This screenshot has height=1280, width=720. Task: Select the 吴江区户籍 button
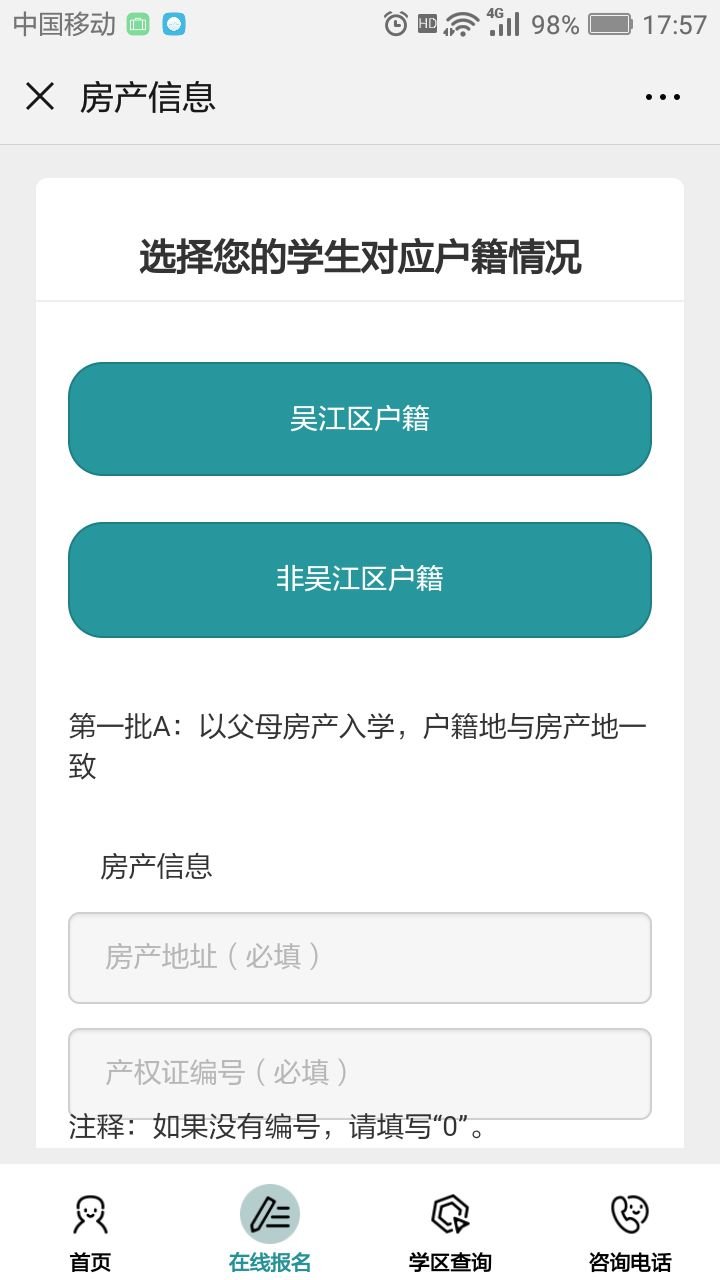tap(360, 419)
